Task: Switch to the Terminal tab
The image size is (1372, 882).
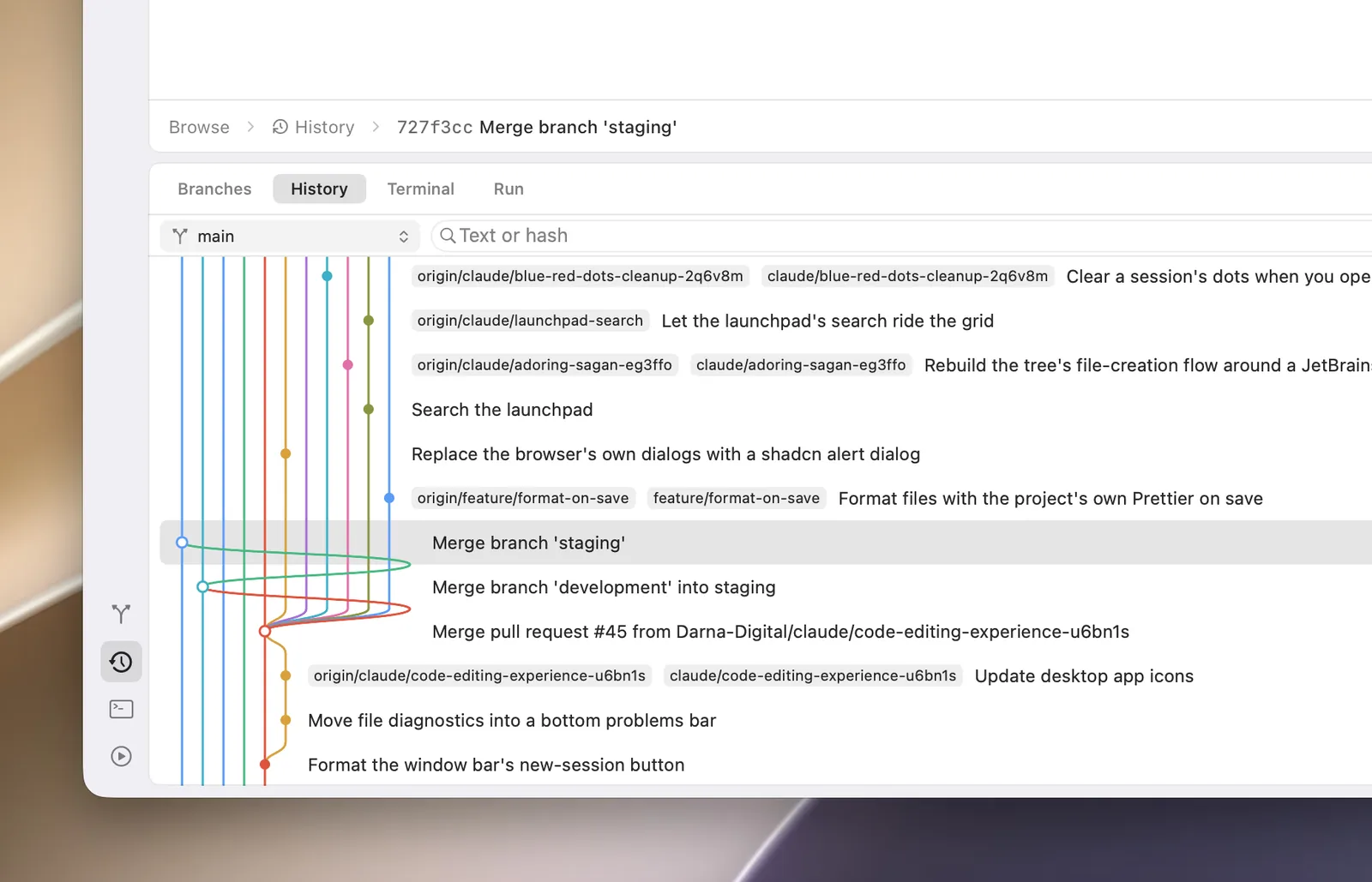Action: click(x=420, y=189)
